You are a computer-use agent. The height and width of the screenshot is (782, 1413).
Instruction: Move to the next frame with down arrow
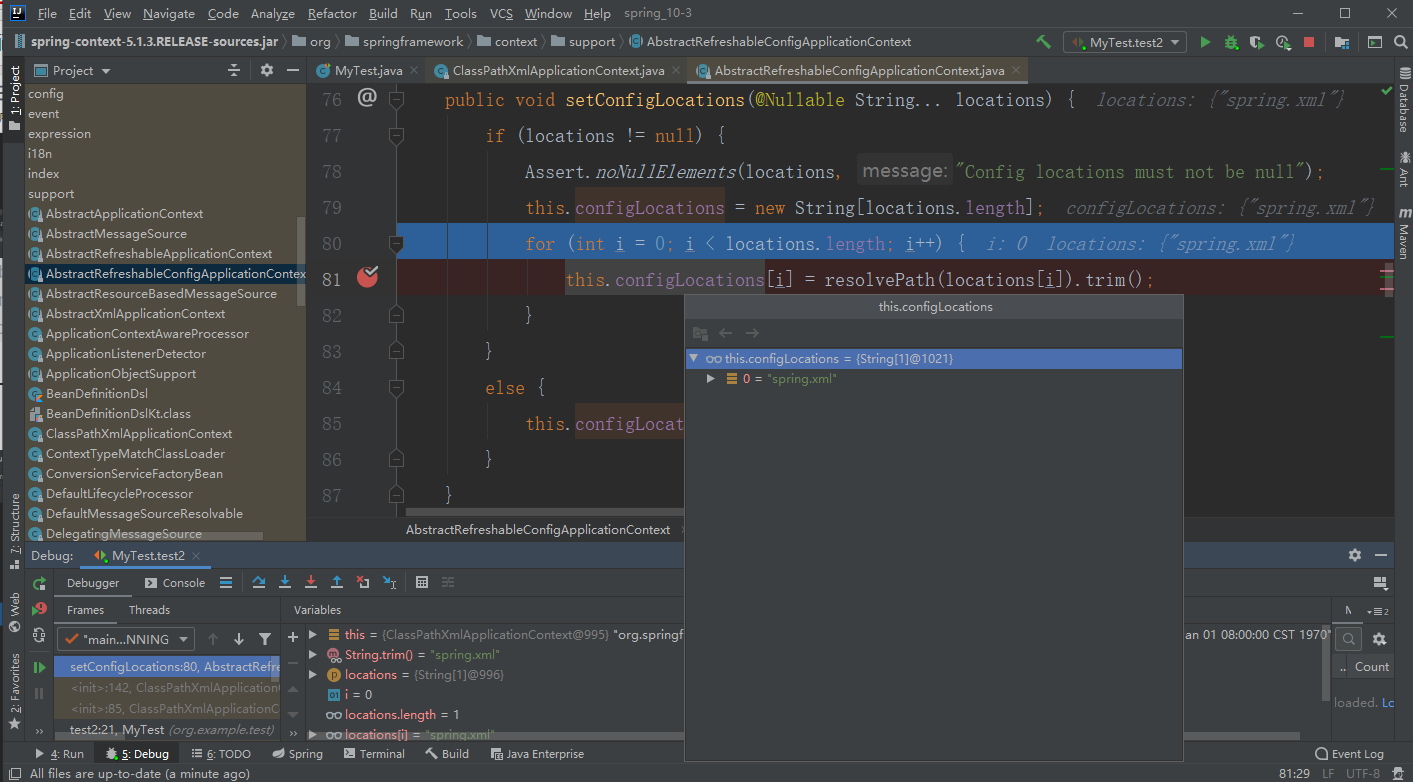tap(239, 639)
